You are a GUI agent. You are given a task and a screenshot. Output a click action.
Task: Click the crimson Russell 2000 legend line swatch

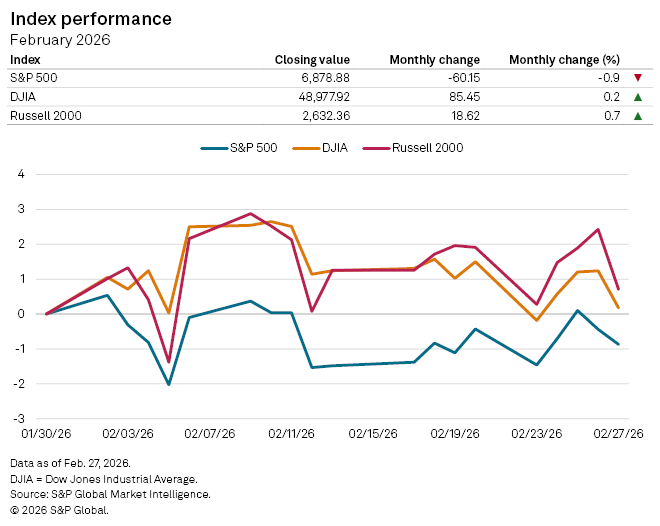tap(373, 148)
